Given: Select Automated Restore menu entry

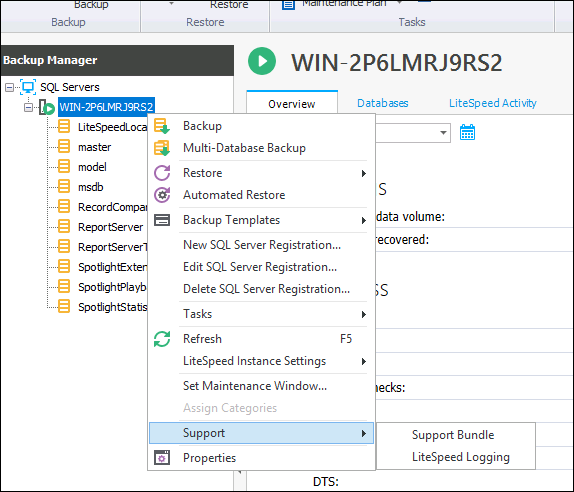Looking at the screenshot, I should coord(261,195).
